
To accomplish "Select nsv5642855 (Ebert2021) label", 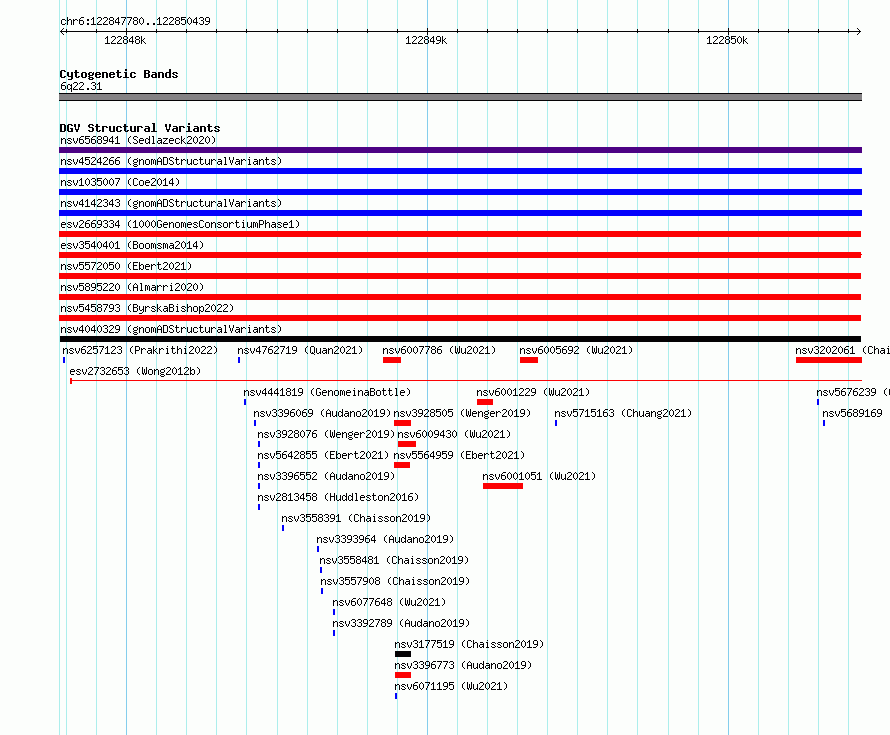I will [x=323, y=455].
